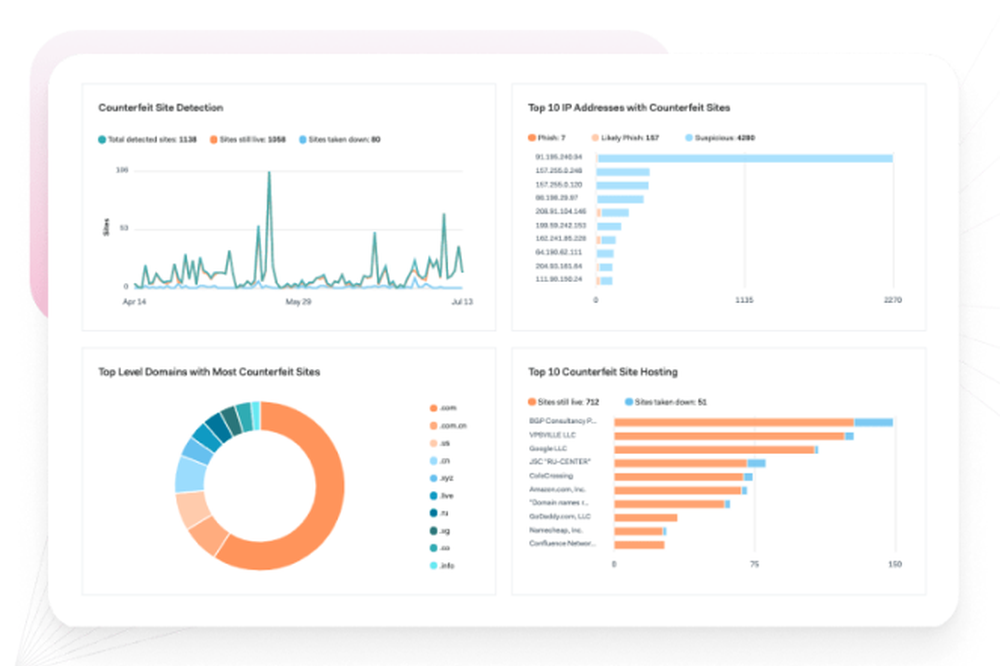Click the 199.59.242.153 IP address label
Screen dimensions: 1000x666
coord(561,225)
